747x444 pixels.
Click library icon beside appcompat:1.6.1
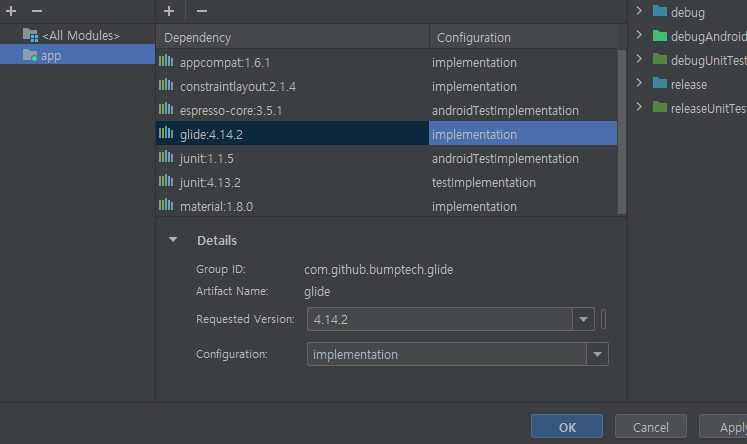[x=166, y=61]
